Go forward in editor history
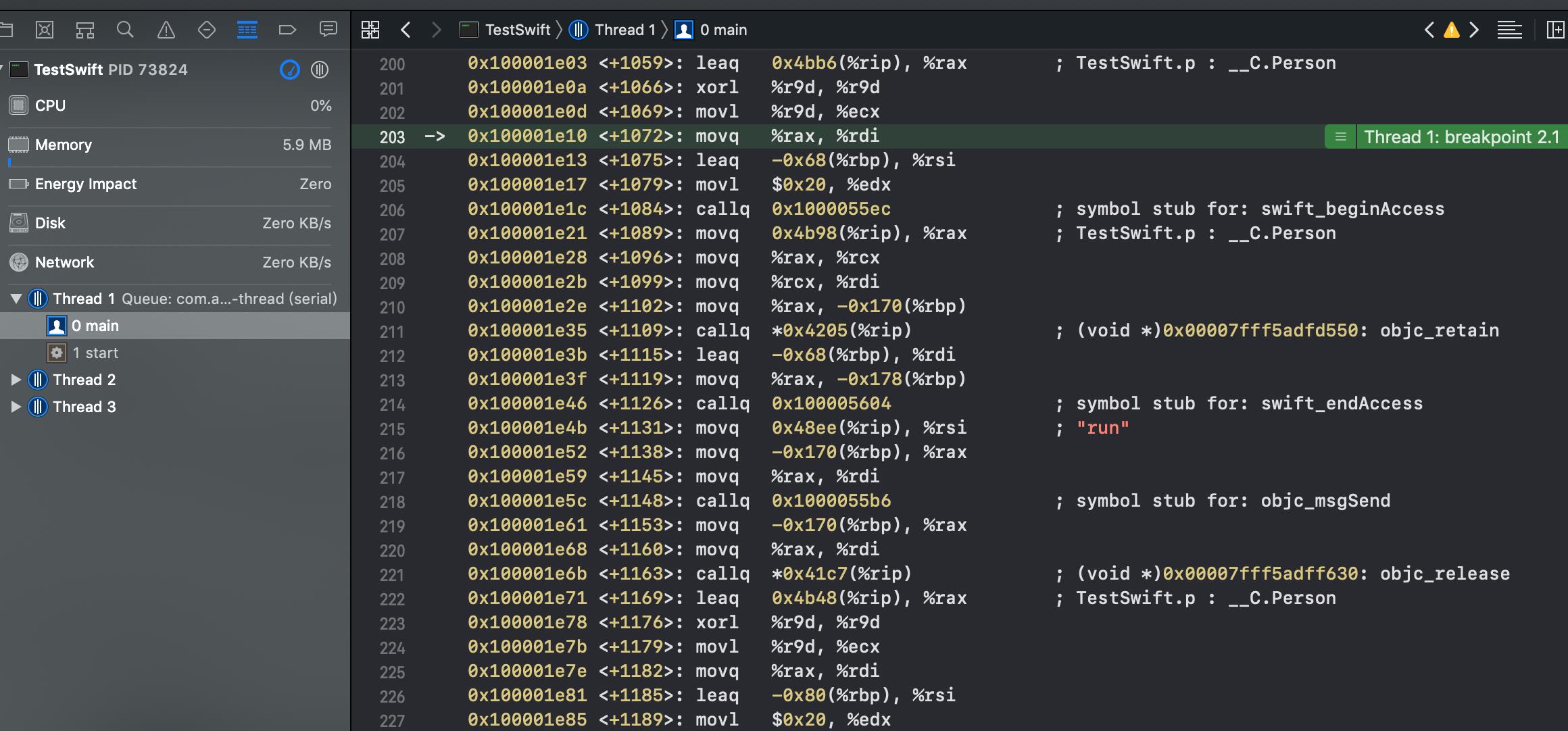Screen dimensions: 1568x731 click(437, 30)
